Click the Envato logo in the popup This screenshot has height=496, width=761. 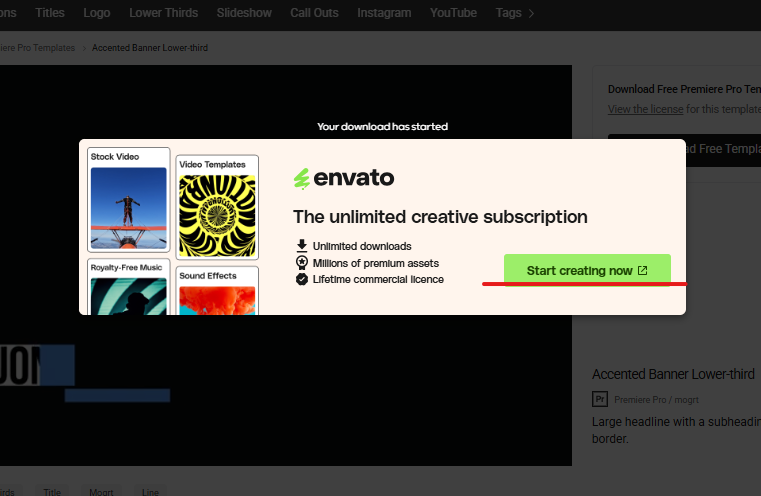click(344, 179)
